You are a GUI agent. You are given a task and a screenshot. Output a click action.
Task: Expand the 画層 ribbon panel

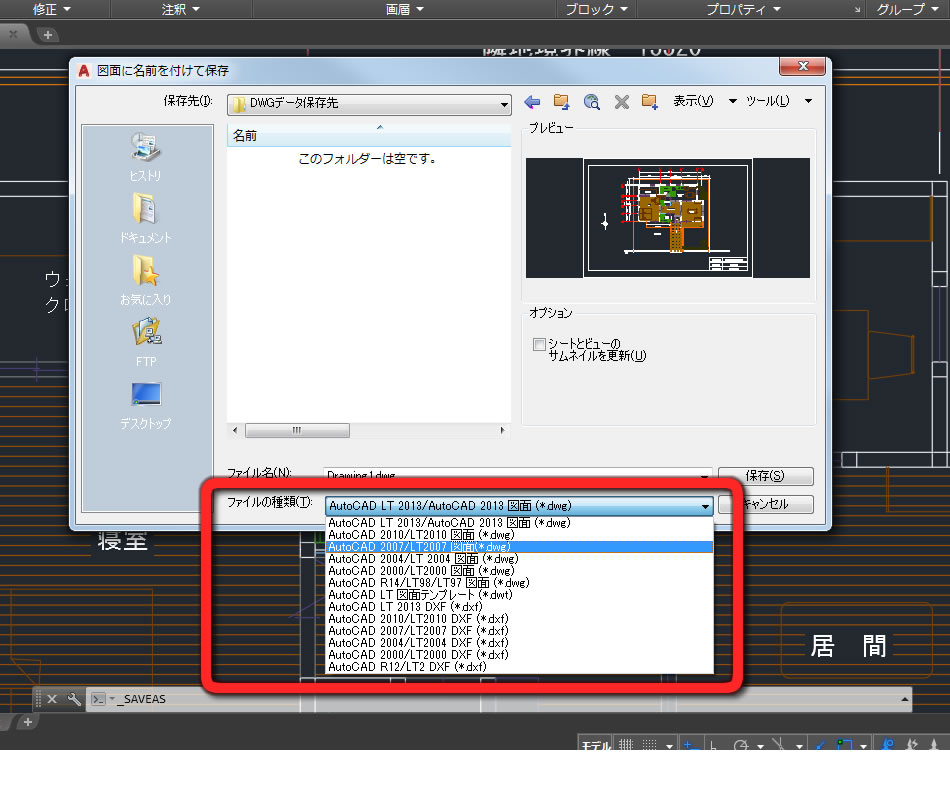[x=404, y=9]
